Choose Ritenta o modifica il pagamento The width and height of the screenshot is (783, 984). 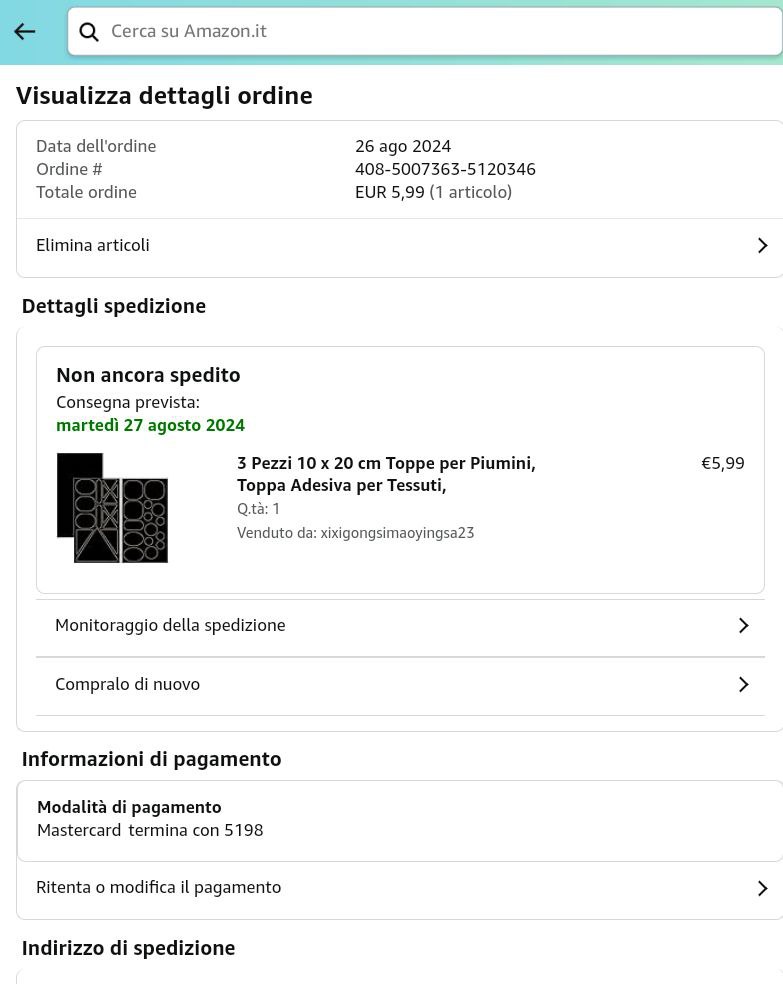click(x=158, y=887)
